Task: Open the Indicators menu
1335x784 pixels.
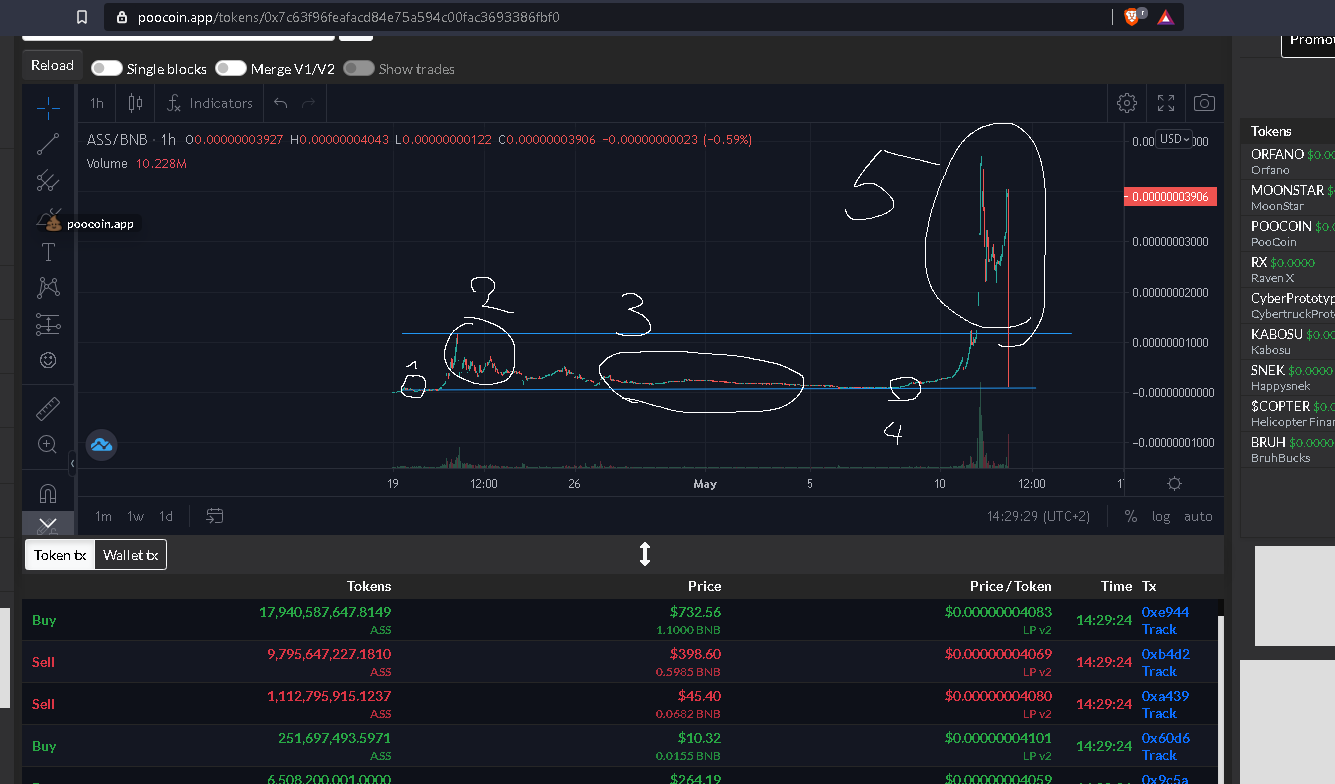Action: point(209,103)
